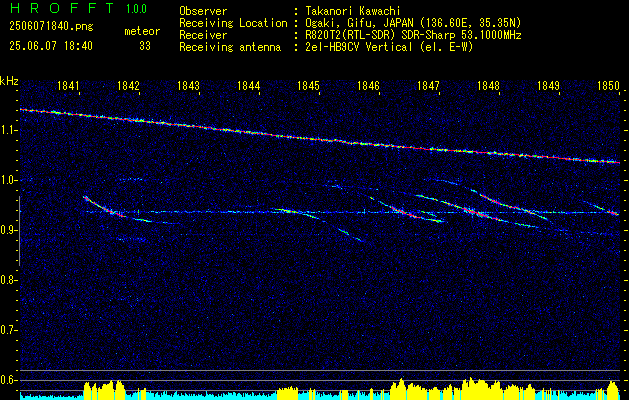Click the kHz axis unit label
This screenshot has height=400, width=629.
point(9,81)
